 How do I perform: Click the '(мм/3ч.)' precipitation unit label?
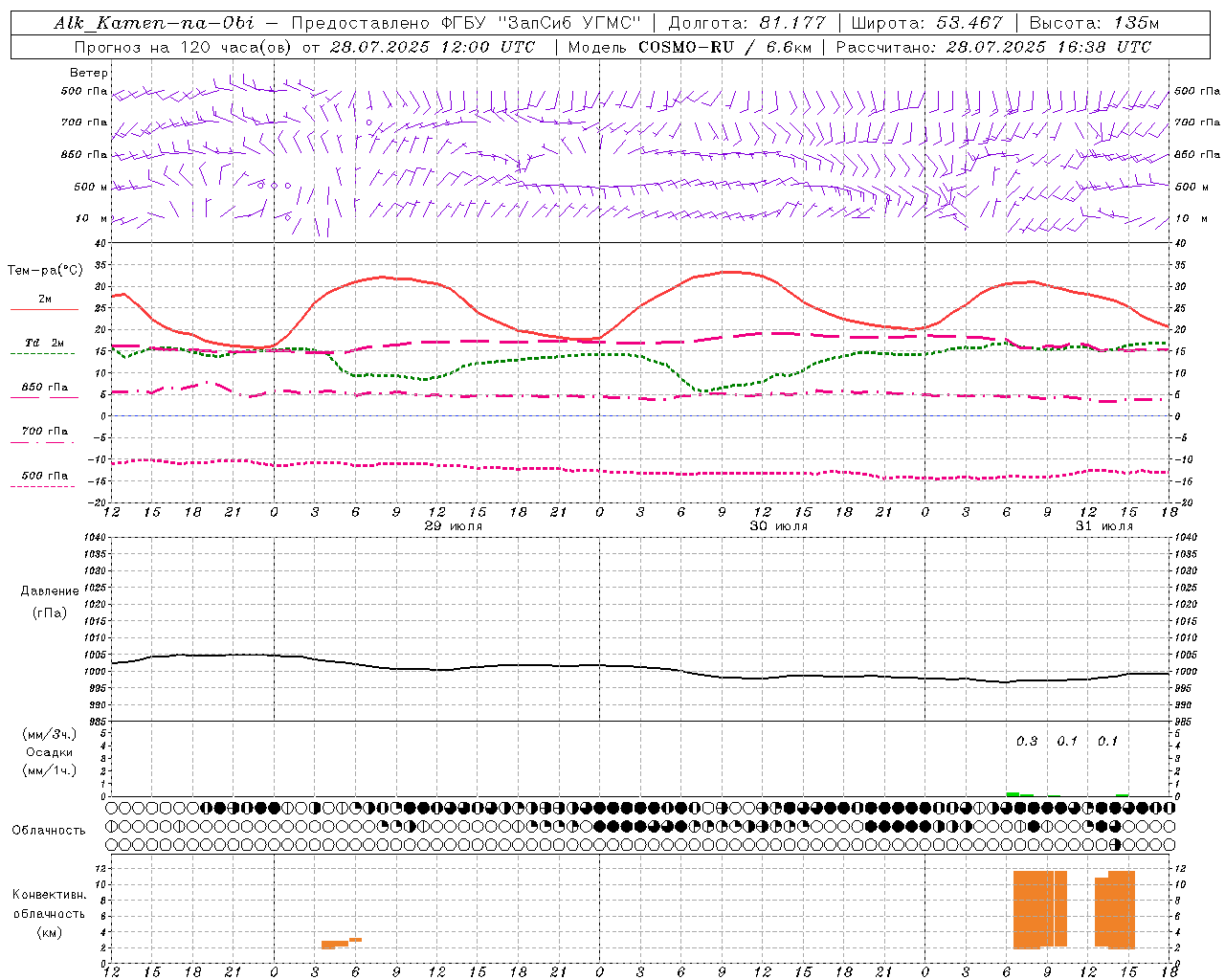tap(49, 734)
